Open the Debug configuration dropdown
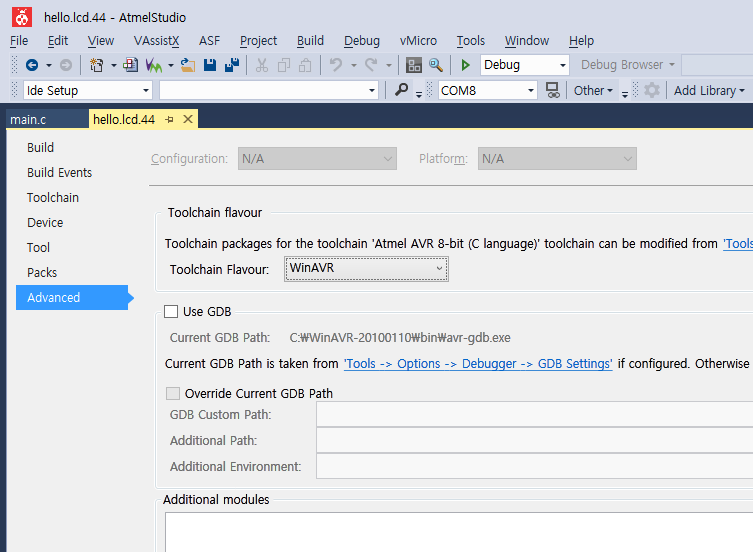Image resolution: width=753 pixels, height=552 pixels. pos(525,65)
